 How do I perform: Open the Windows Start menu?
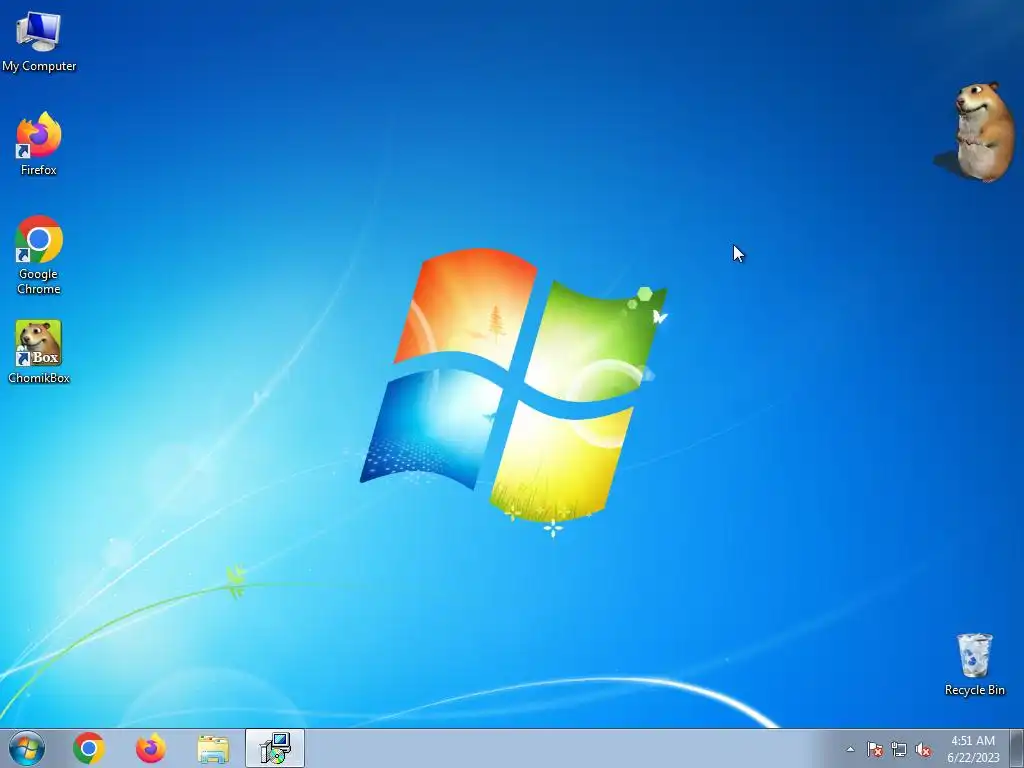(27, 748)
